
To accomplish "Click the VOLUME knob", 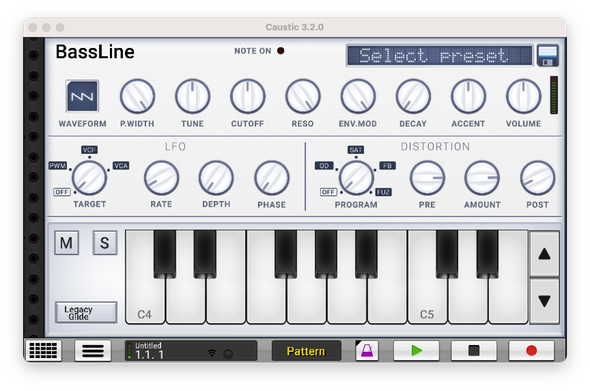I will click(523, 96).
